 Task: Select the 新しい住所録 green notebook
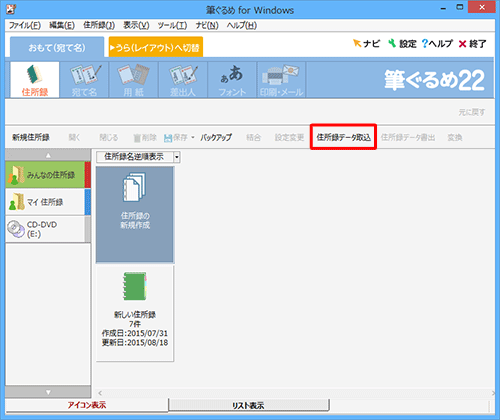135,313
